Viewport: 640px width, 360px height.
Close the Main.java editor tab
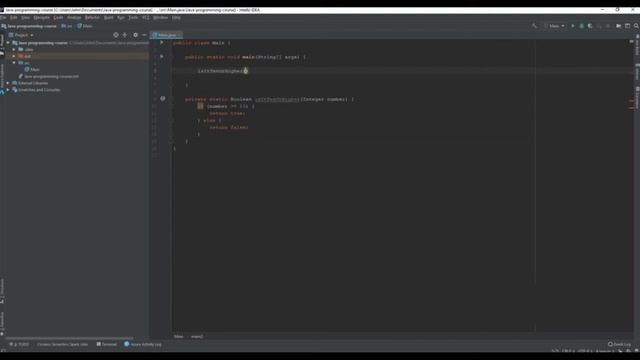click(x=180, y=36)
